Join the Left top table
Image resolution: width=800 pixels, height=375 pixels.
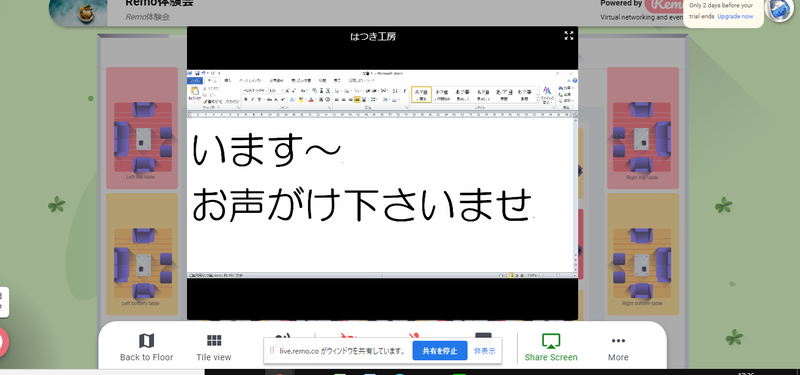[142, 128]
